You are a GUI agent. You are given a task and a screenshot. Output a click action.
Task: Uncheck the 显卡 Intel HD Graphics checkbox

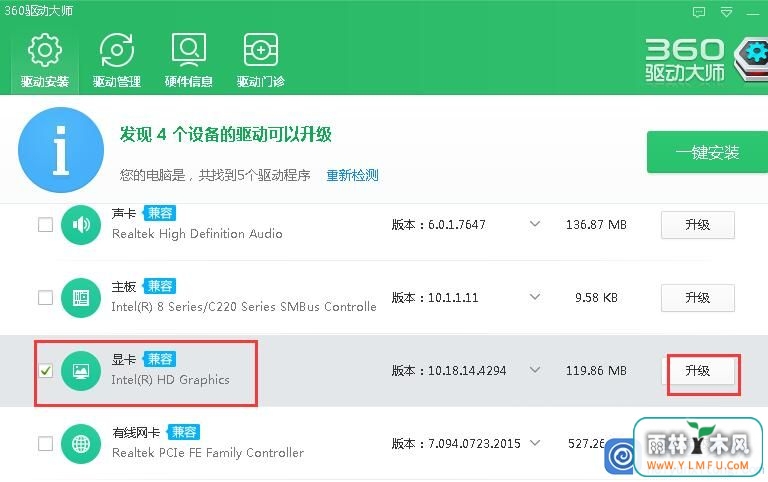point(46,371)
